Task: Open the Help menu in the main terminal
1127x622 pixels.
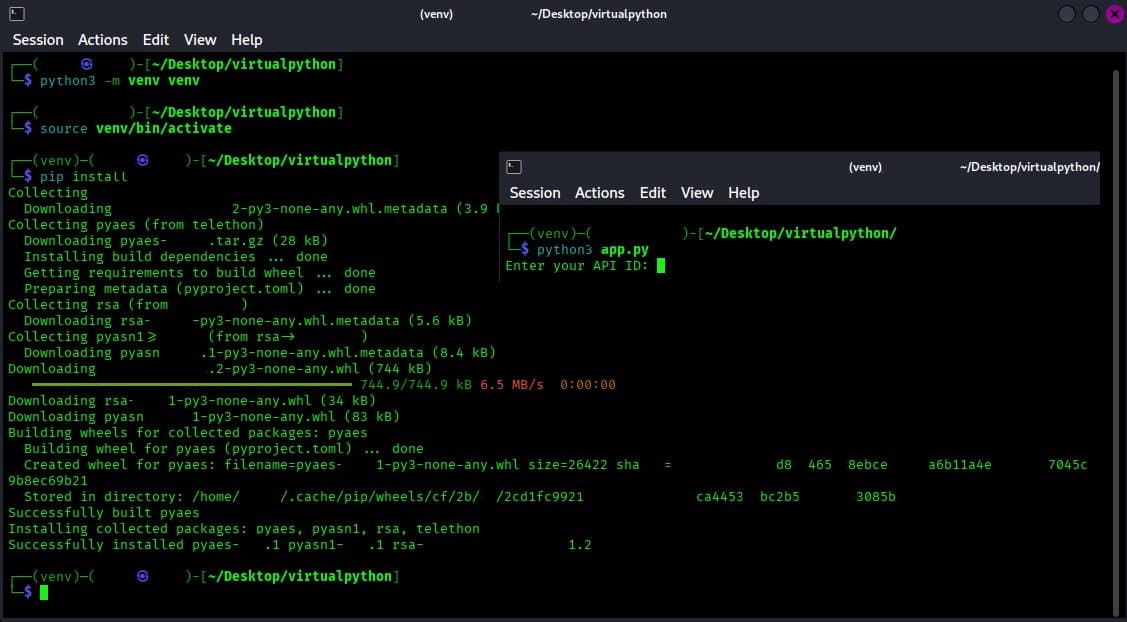Action: pos(247,40)
